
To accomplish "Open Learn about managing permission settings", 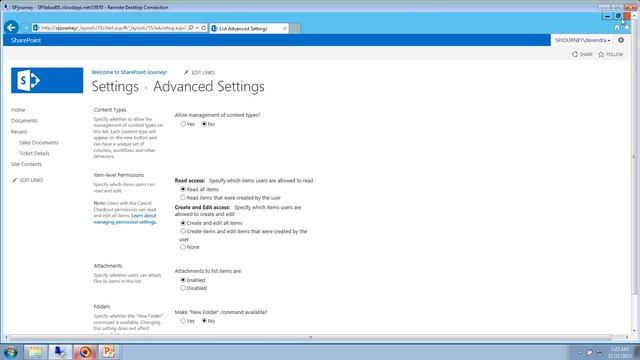I will [x=125, y=219].
